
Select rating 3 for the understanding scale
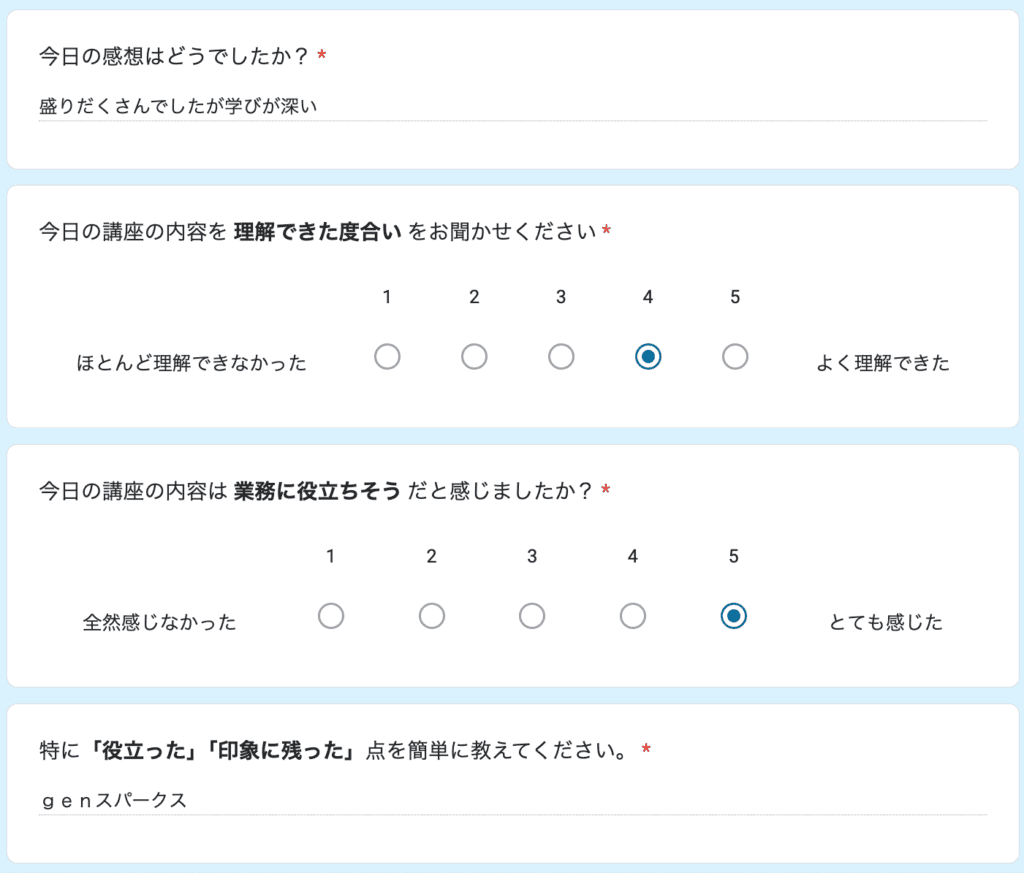561,356
